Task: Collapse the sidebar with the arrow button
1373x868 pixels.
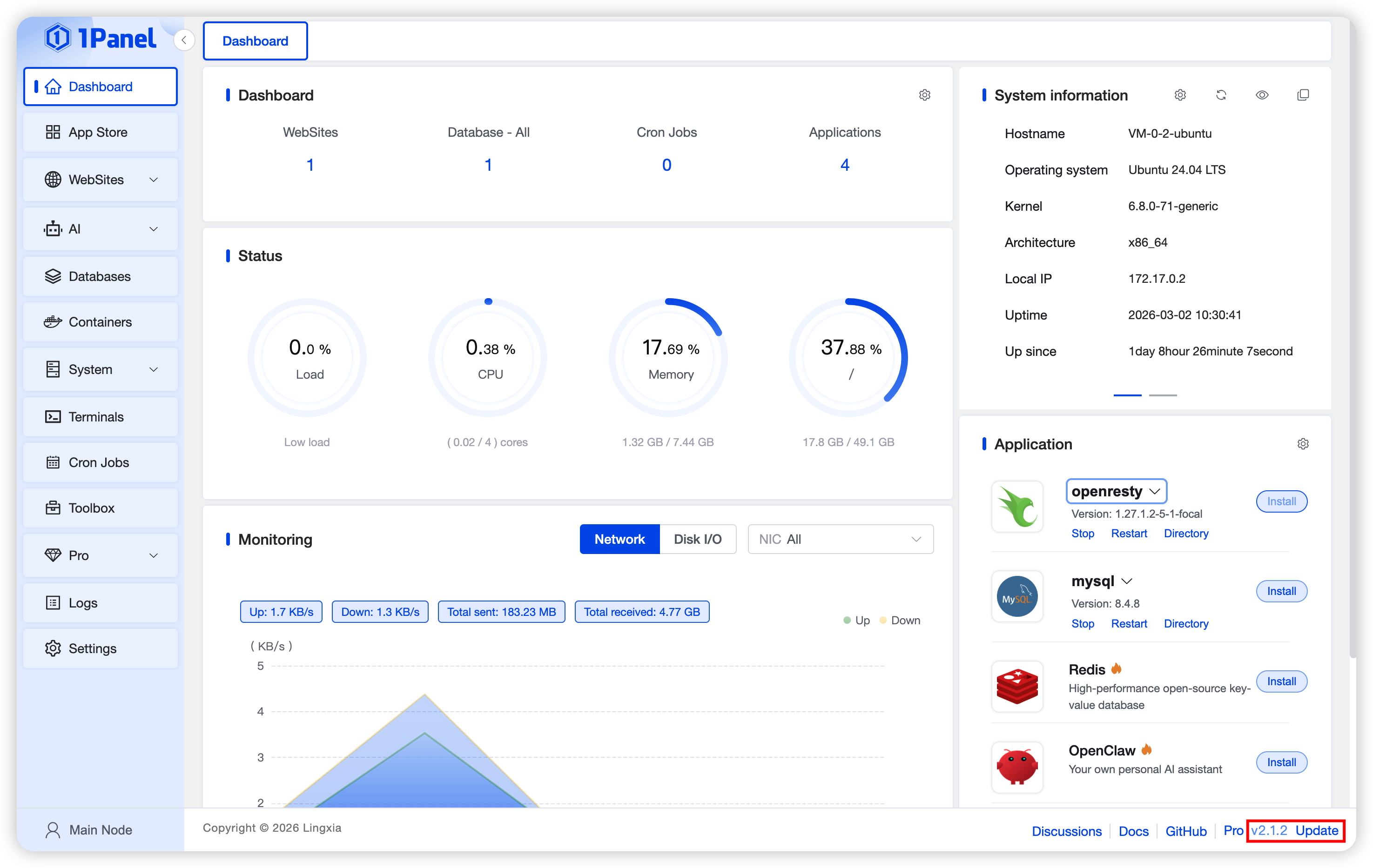Action: click(183, 40)
